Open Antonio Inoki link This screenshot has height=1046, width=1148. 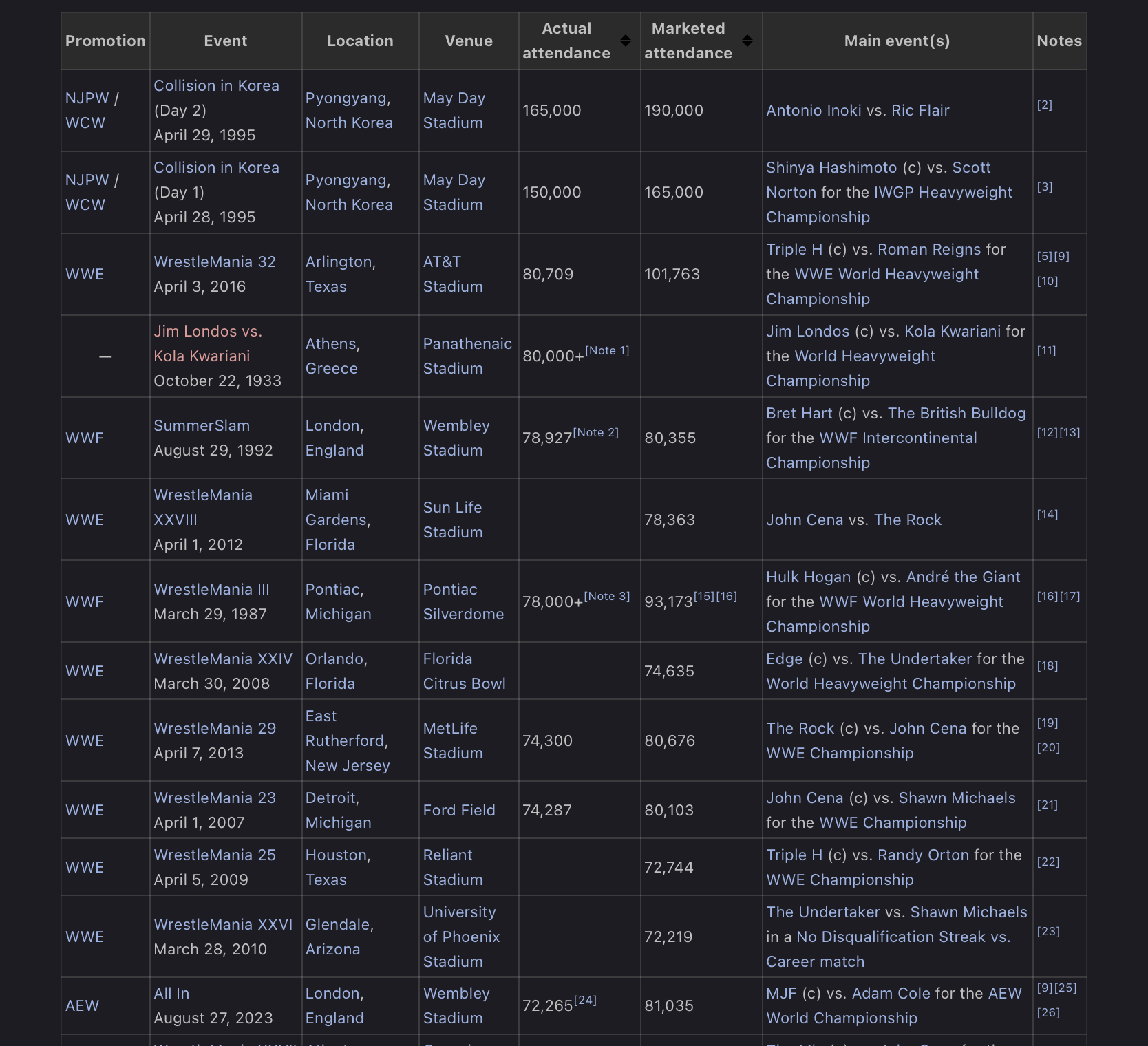pyautogui.click(x=814, y=111)
